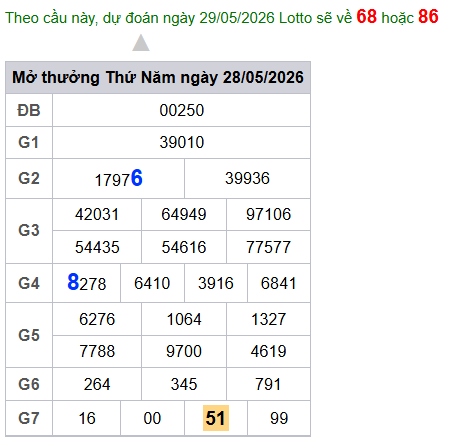
Task: Select the special prize number 00250
Action: click(182, 110)
